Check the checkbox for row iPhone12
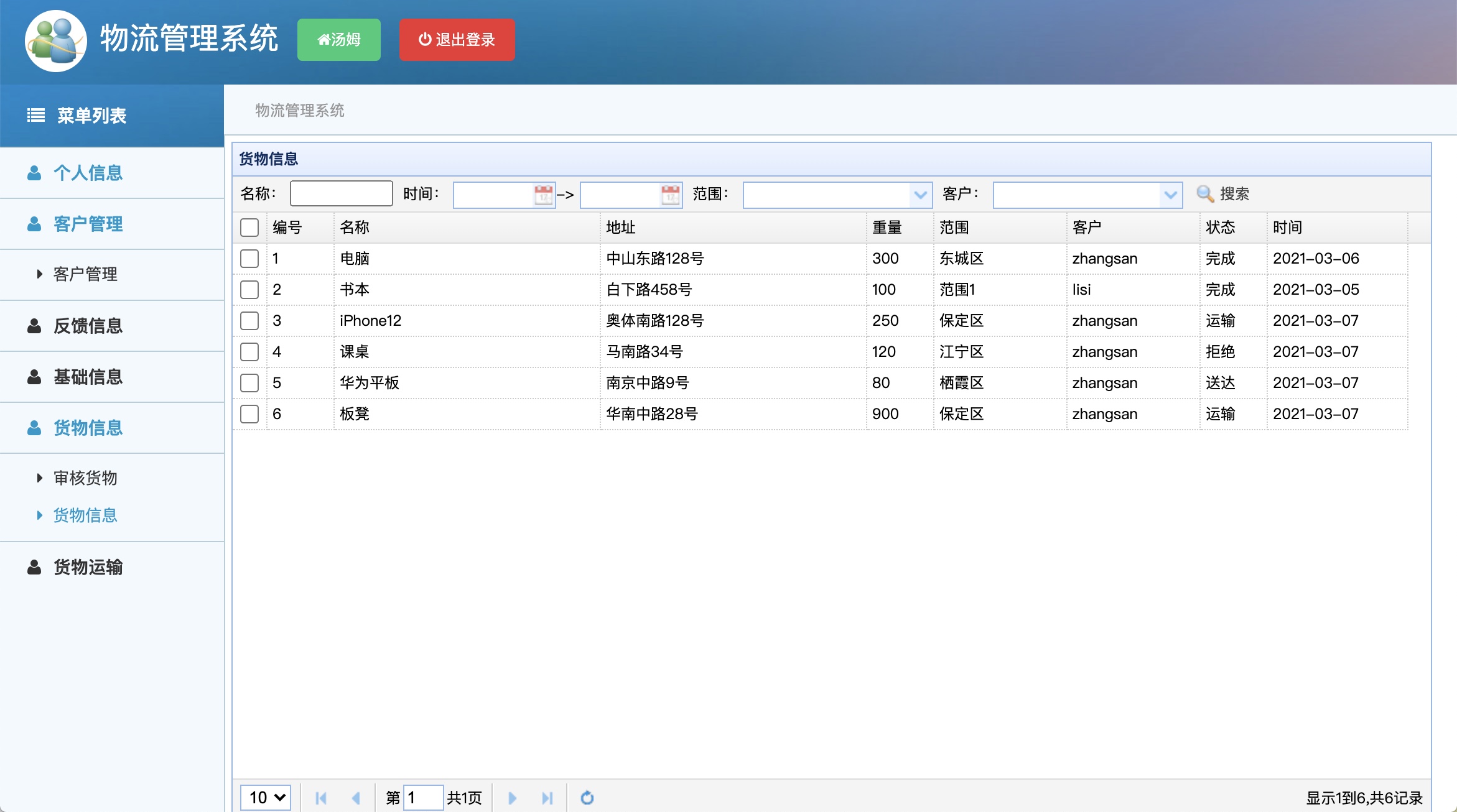1457x812 pixels. tap(249, 320)
